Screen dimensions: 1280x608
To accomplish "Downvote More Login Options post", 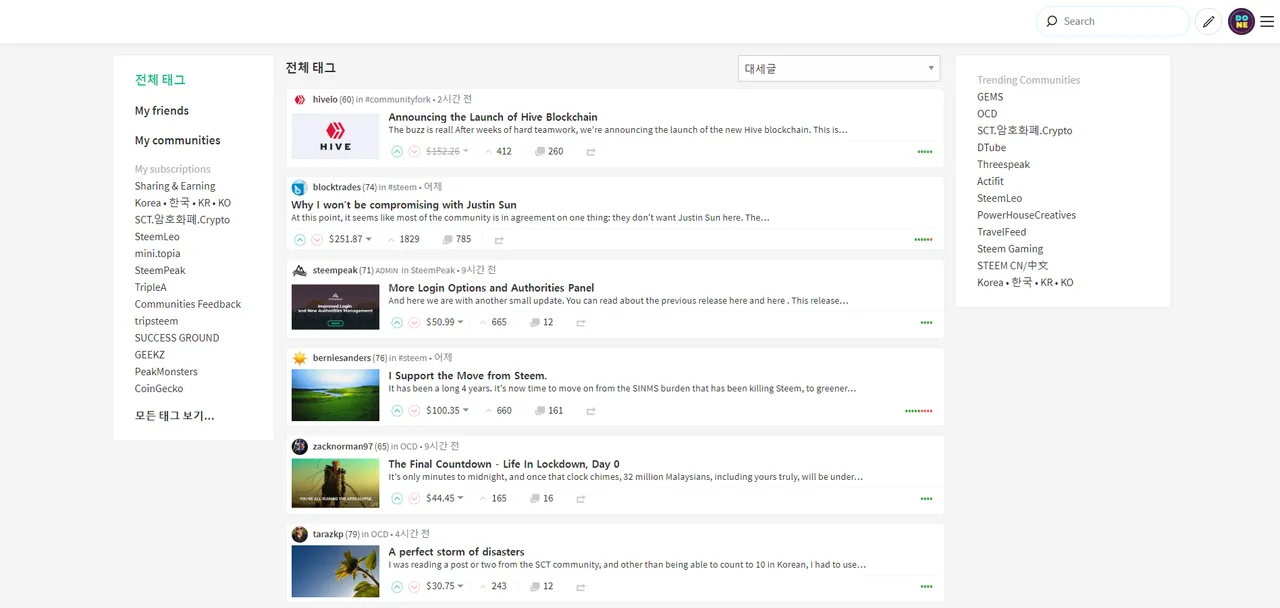I will click(414, 323).
